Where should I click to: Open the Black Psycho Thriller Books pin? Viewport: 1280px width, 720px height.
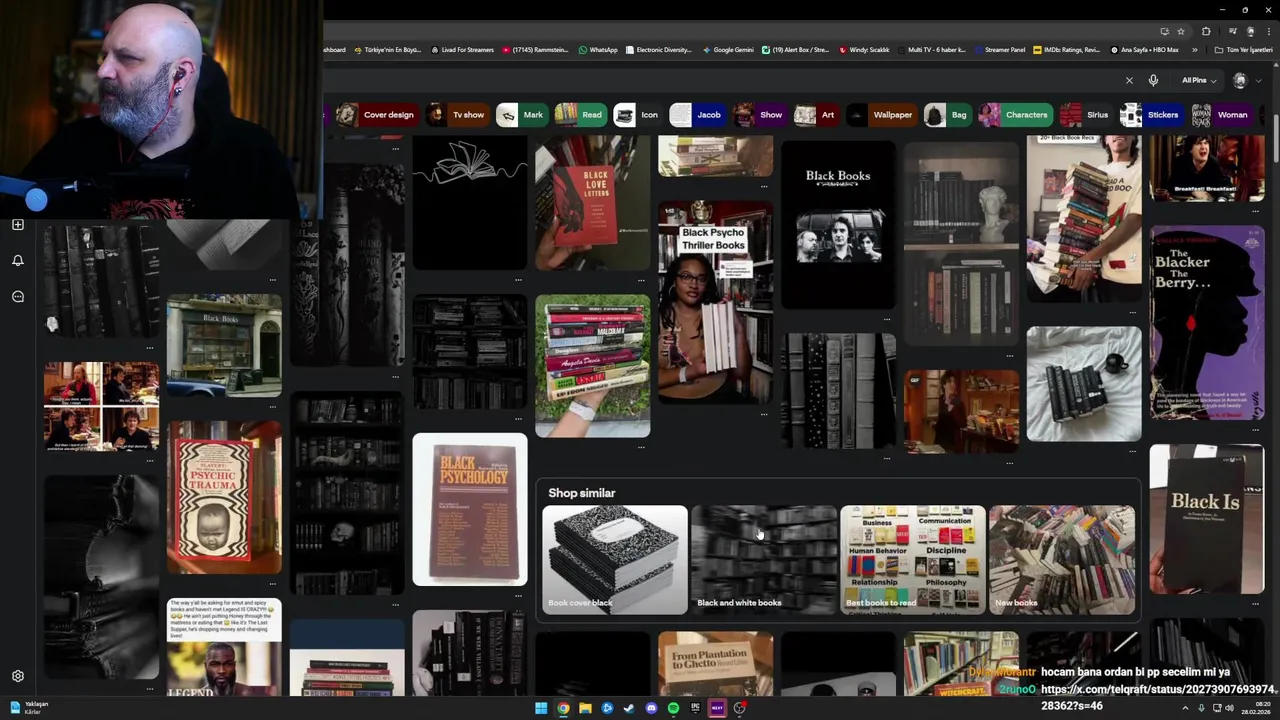point(715,302)
